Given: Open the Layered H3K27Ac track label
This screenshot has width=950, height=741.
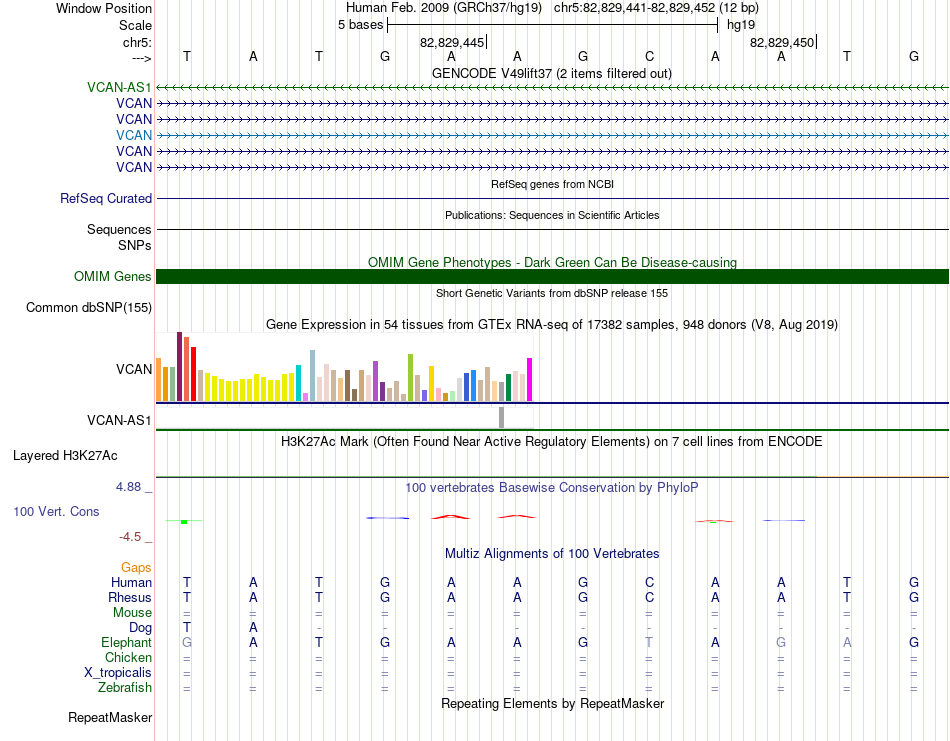Looking at the screenshot, I should click(65, 456).
